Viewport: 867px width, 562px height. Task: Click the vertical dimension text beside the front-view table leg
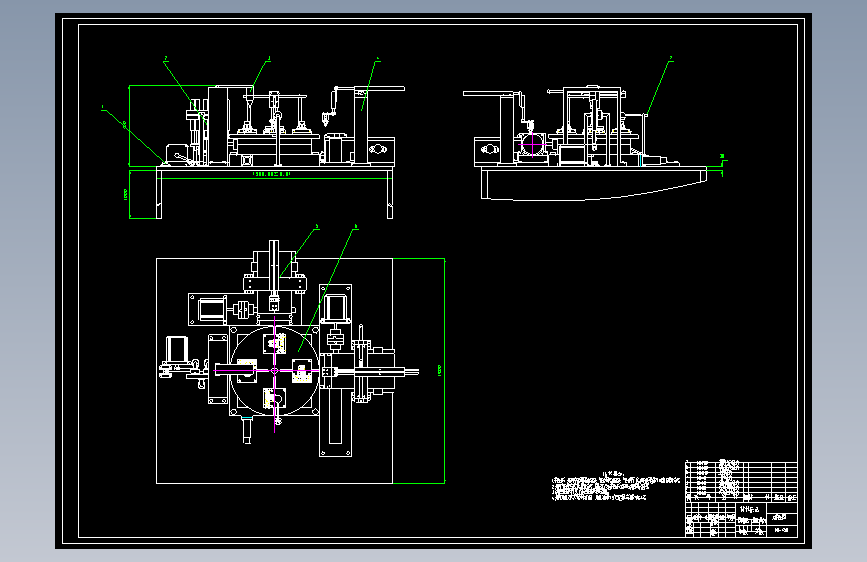[126, 194]
